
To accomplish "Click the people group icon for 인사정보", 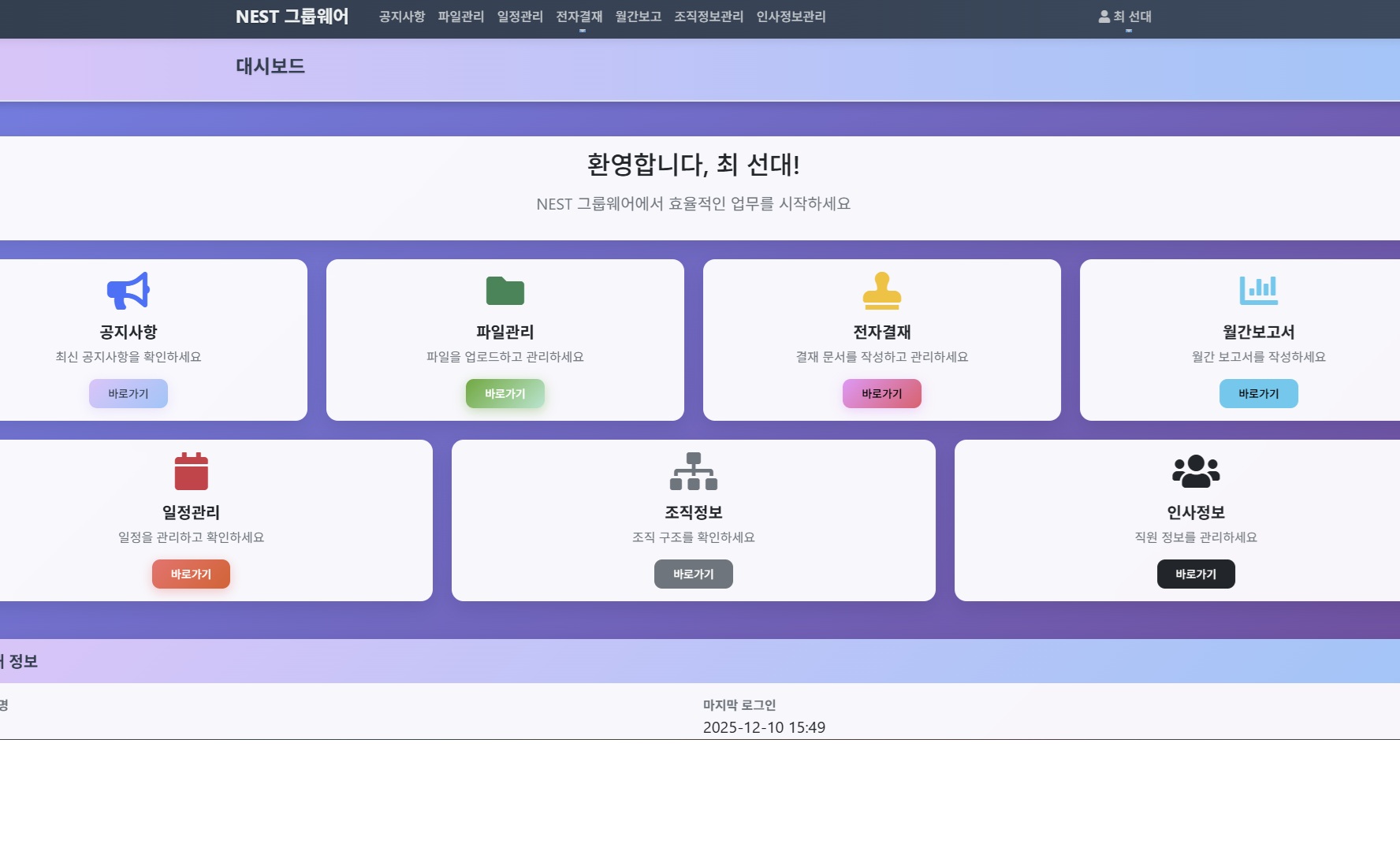I will (1195, 471).
